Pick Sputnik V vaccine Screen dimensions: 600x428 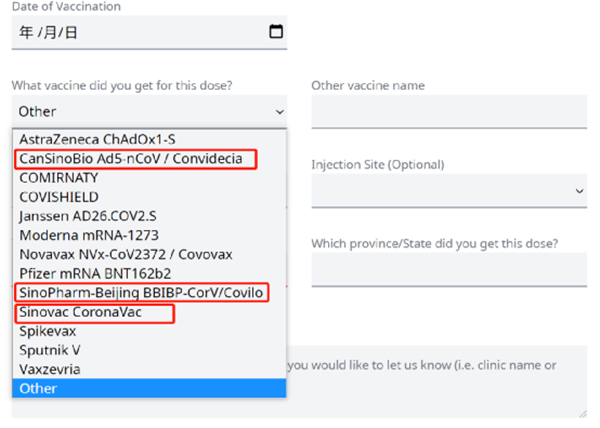point(149,350)
